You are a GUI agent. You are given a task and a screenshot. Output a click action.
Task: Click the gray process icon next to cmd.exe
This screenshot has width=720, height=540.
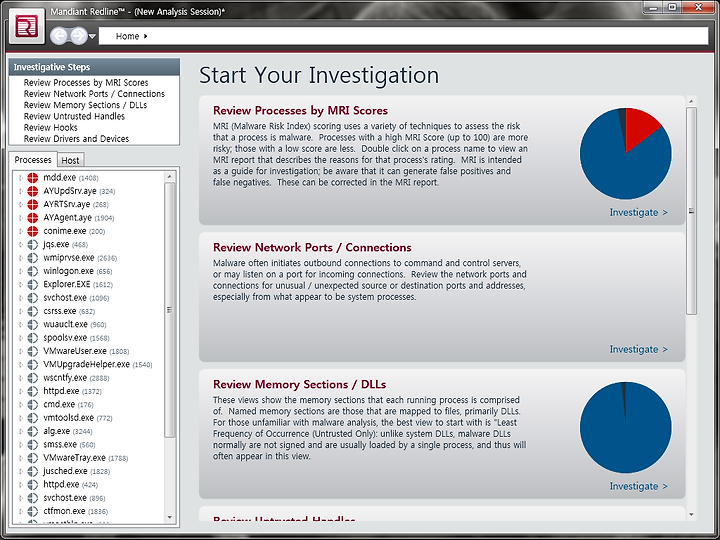point(33,404)
